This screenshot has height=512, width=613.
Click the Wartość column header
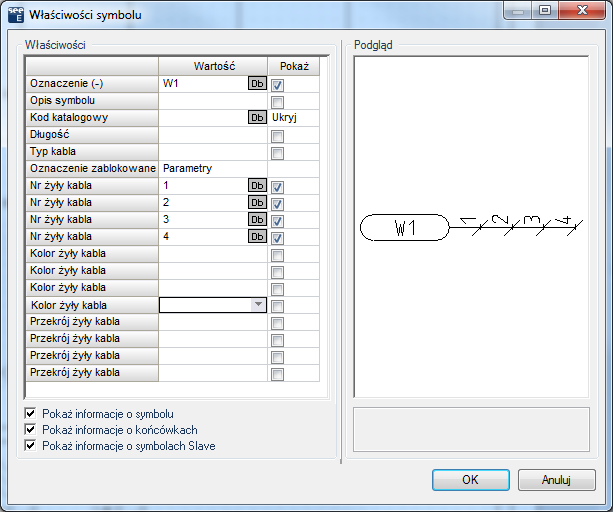pyautogui.click(x=213, y=66)
